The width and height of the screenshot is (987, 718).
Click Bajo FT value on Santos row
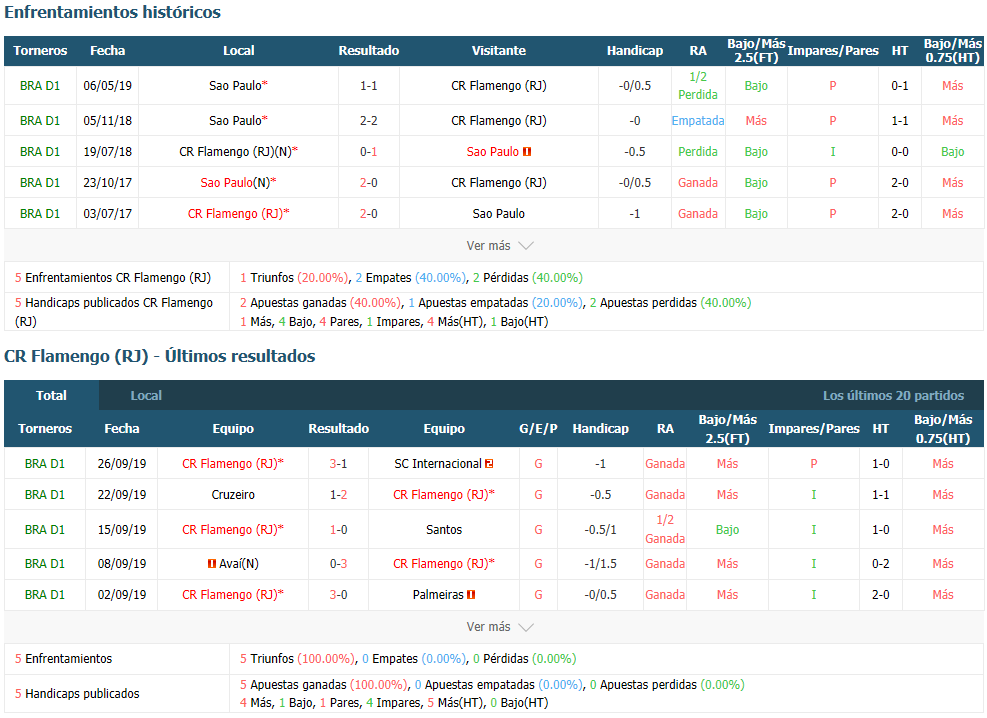pos(727,530)
